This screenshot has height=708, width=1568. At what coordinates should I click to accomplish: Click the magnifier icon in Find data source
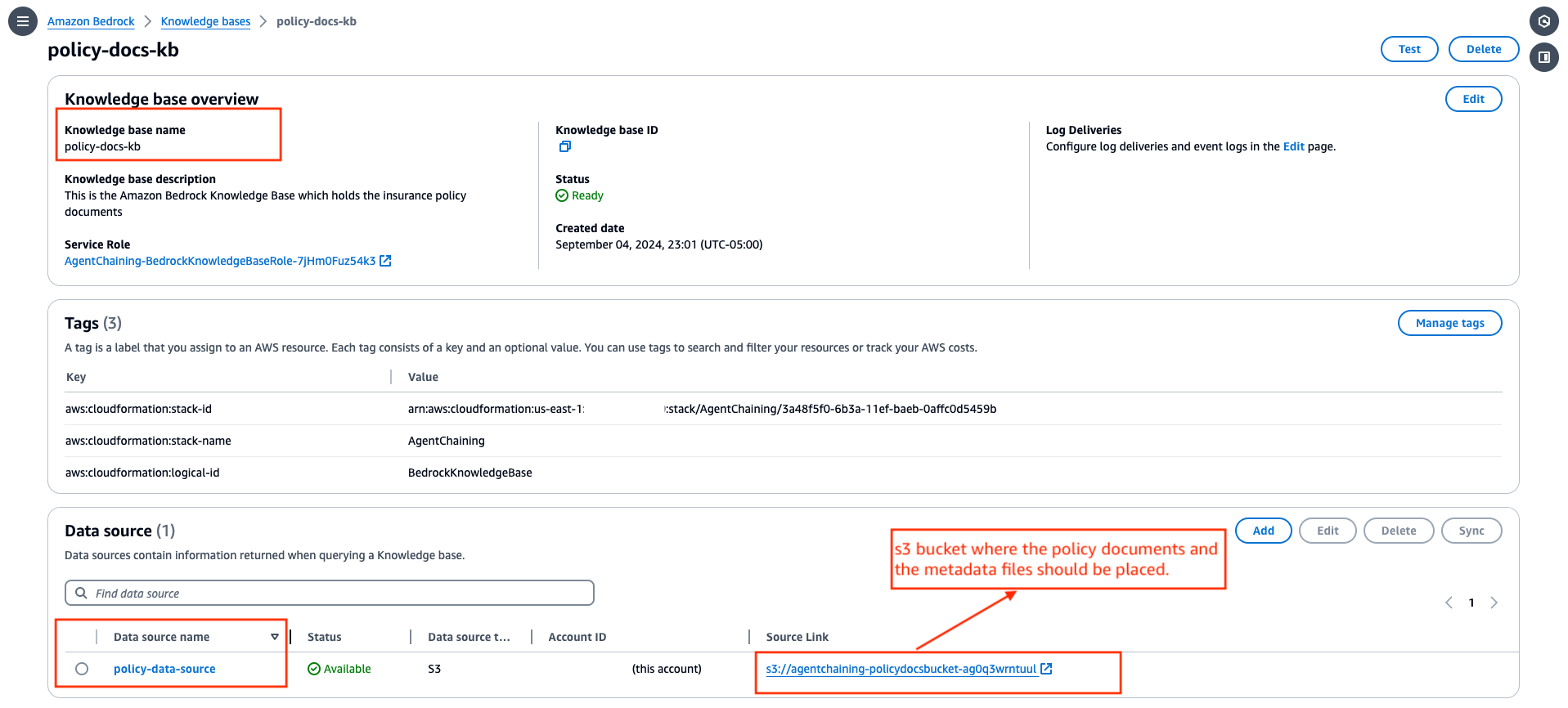pyautogui.click(x=81, y=593)
